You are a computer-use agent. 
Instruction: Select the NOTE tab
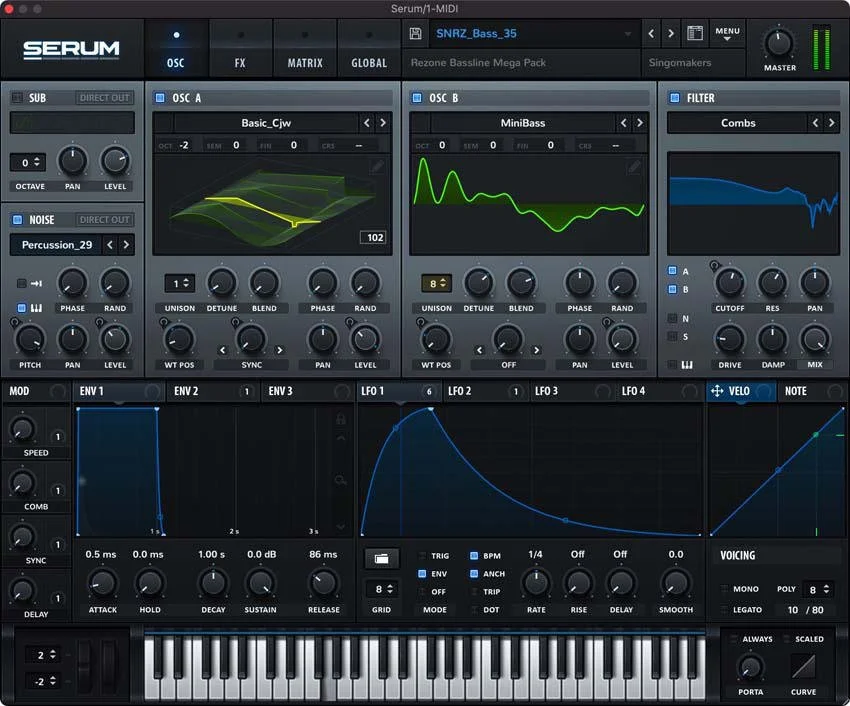tap(811, 391)
